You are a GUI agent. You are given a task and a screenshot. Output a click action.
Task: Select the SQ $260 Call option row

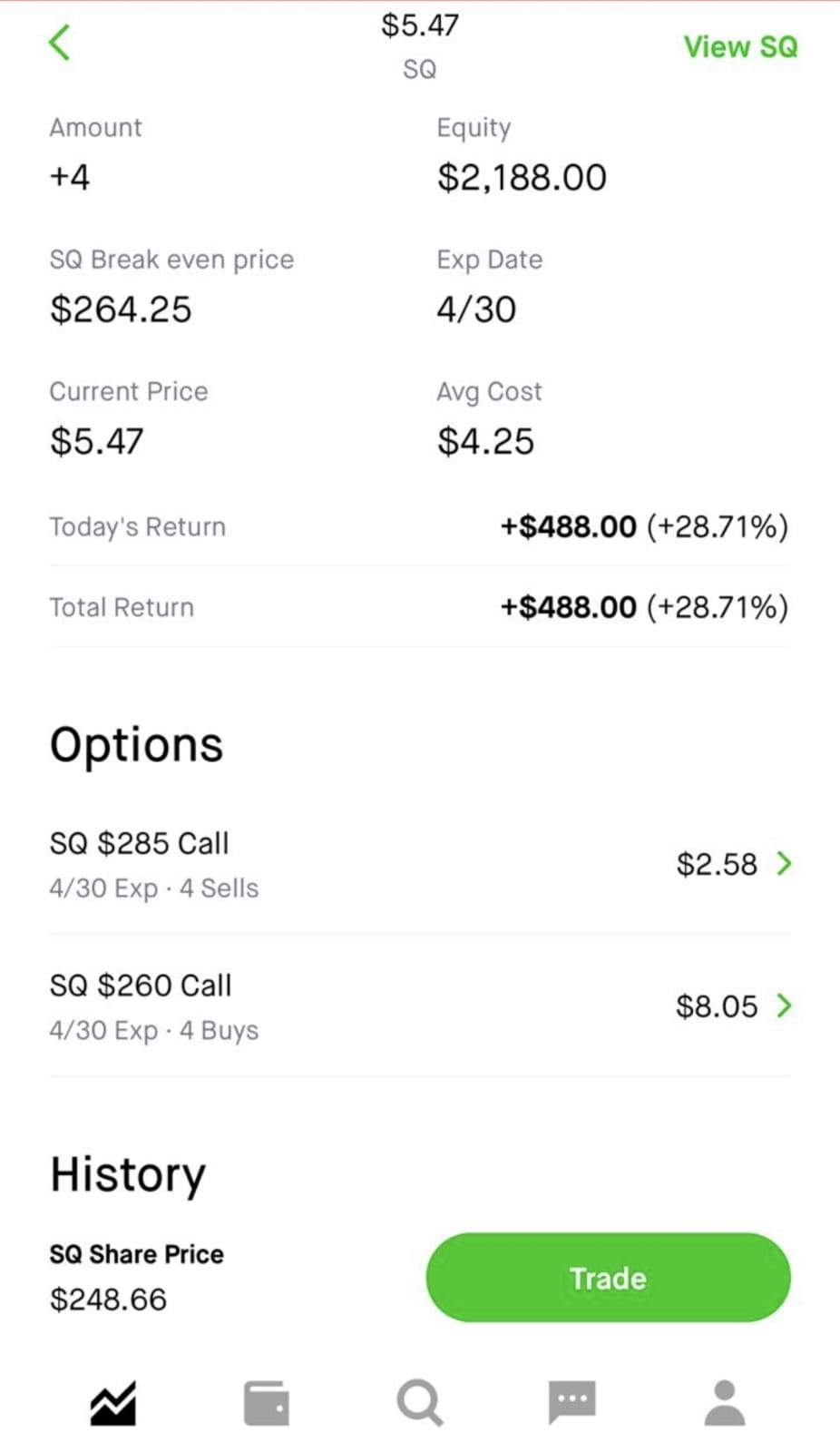tap(272, 1006)
